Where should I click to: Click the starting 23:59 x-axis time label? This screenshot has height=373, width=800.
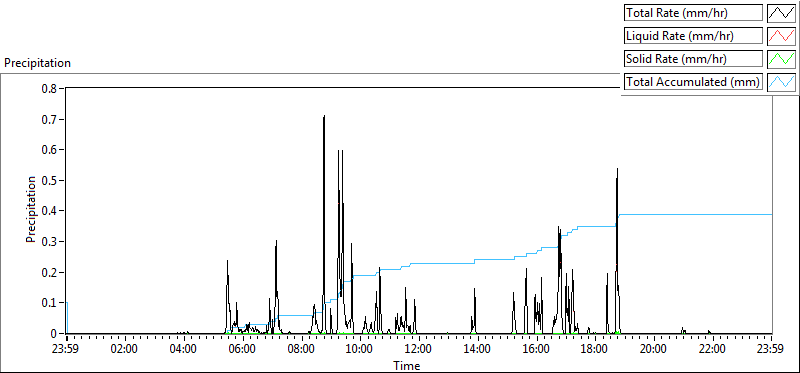pyautogui.click(x=67, y=350)
